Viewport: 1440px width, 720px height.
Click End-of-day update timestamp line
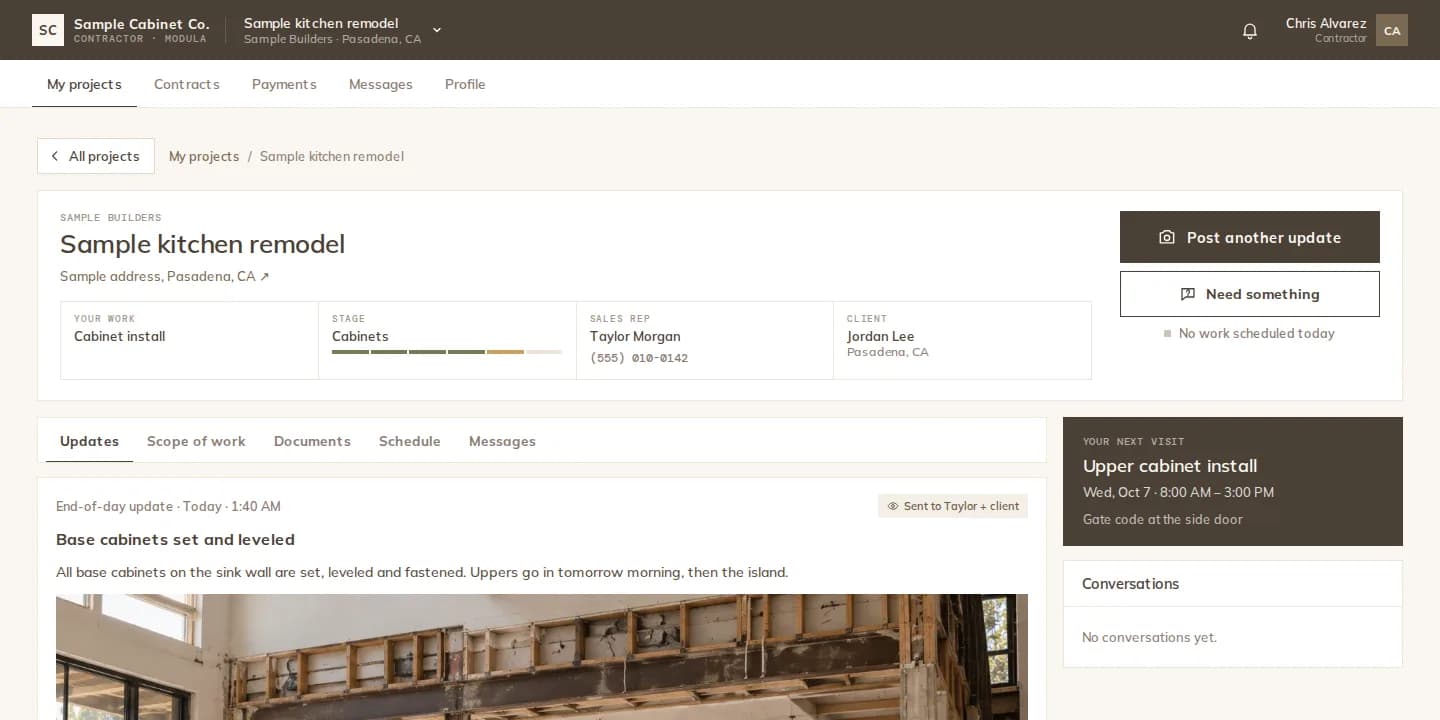(168, 507)
